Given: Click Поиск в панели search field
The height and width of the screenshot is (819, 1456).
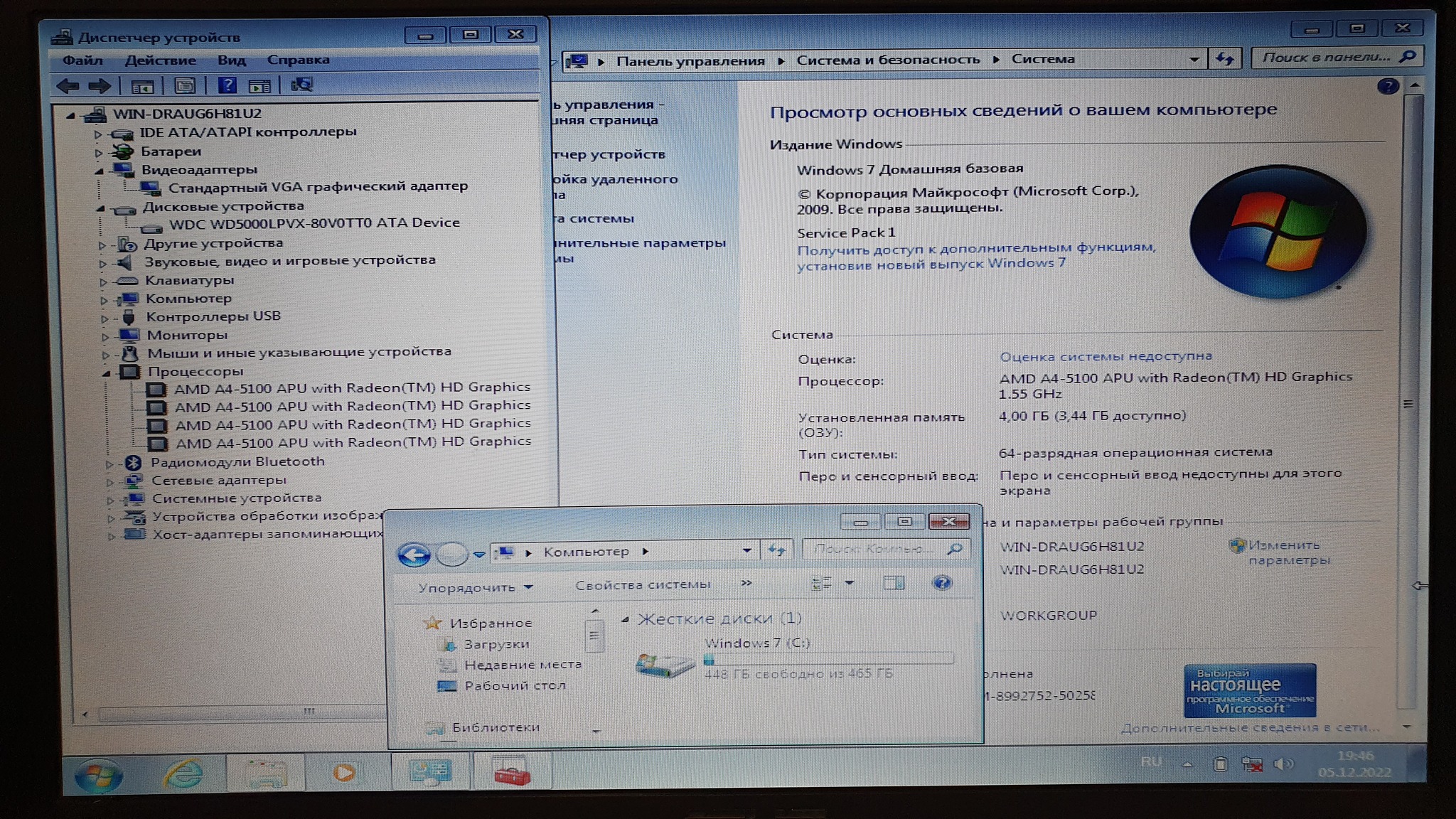Looking at the screenshot, I should 1337,57.
